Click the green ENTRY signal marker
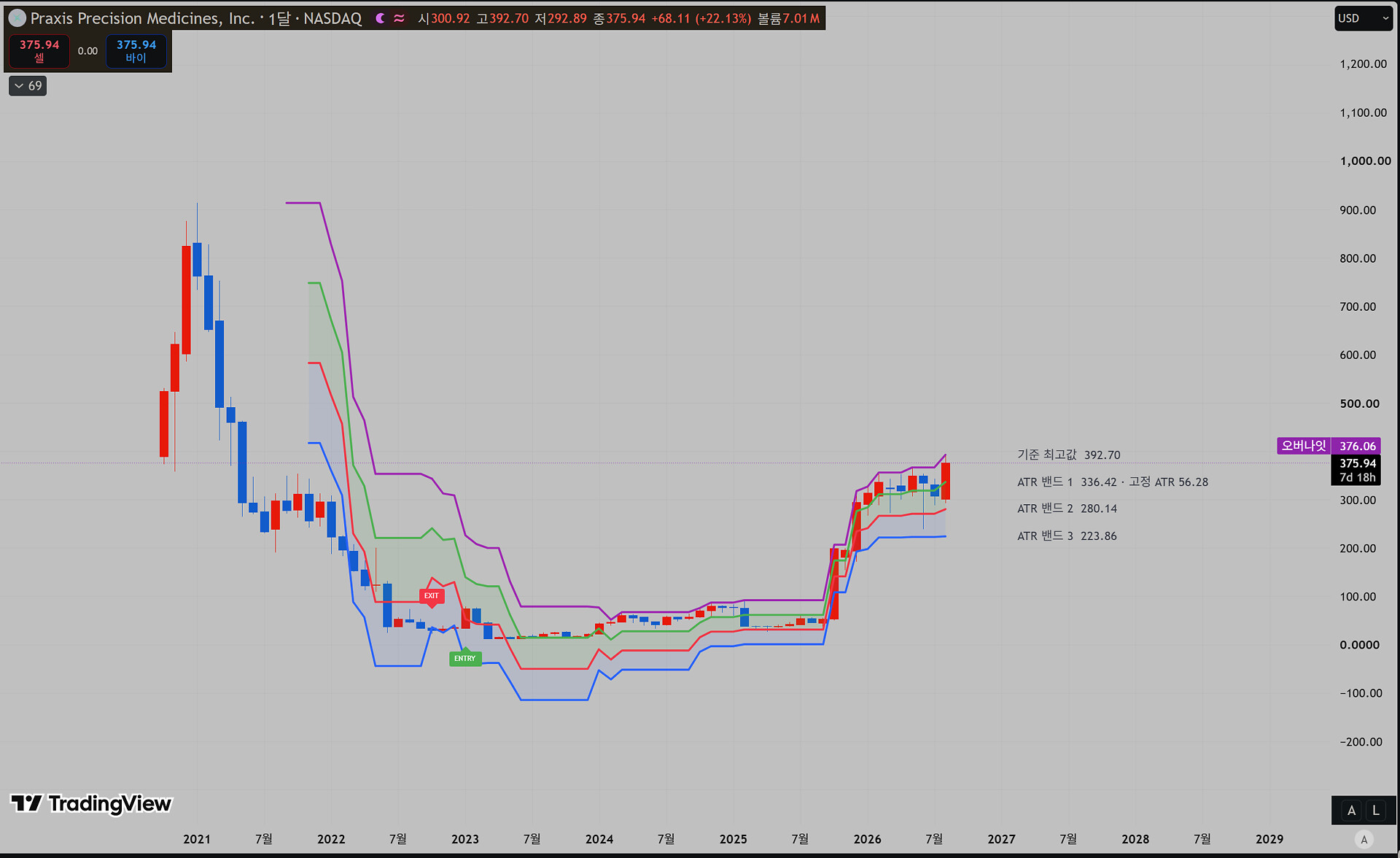The height and width of the screenshot is (858, 1400). 465,658
